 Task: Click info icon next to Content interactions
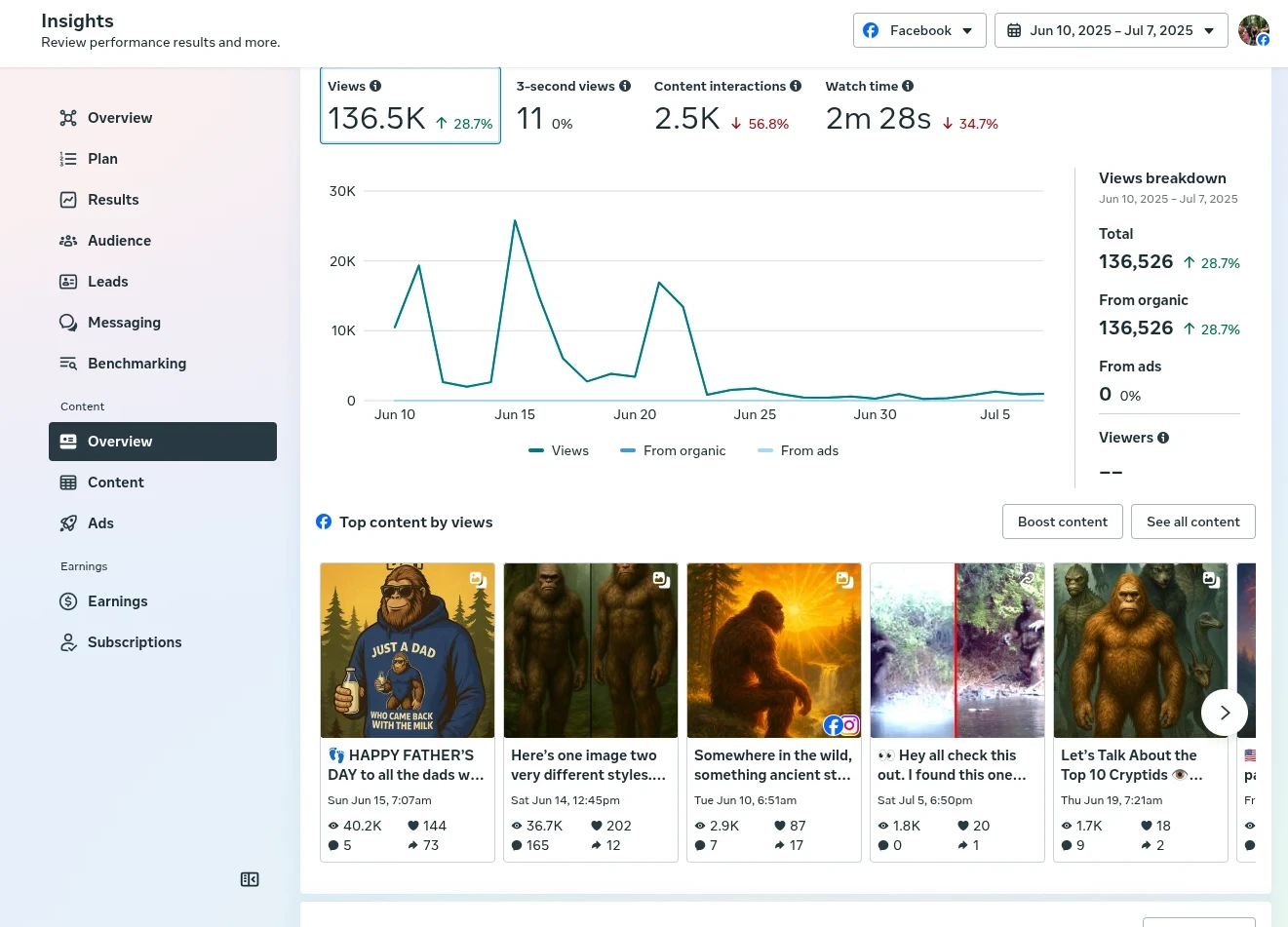[796, 86]
